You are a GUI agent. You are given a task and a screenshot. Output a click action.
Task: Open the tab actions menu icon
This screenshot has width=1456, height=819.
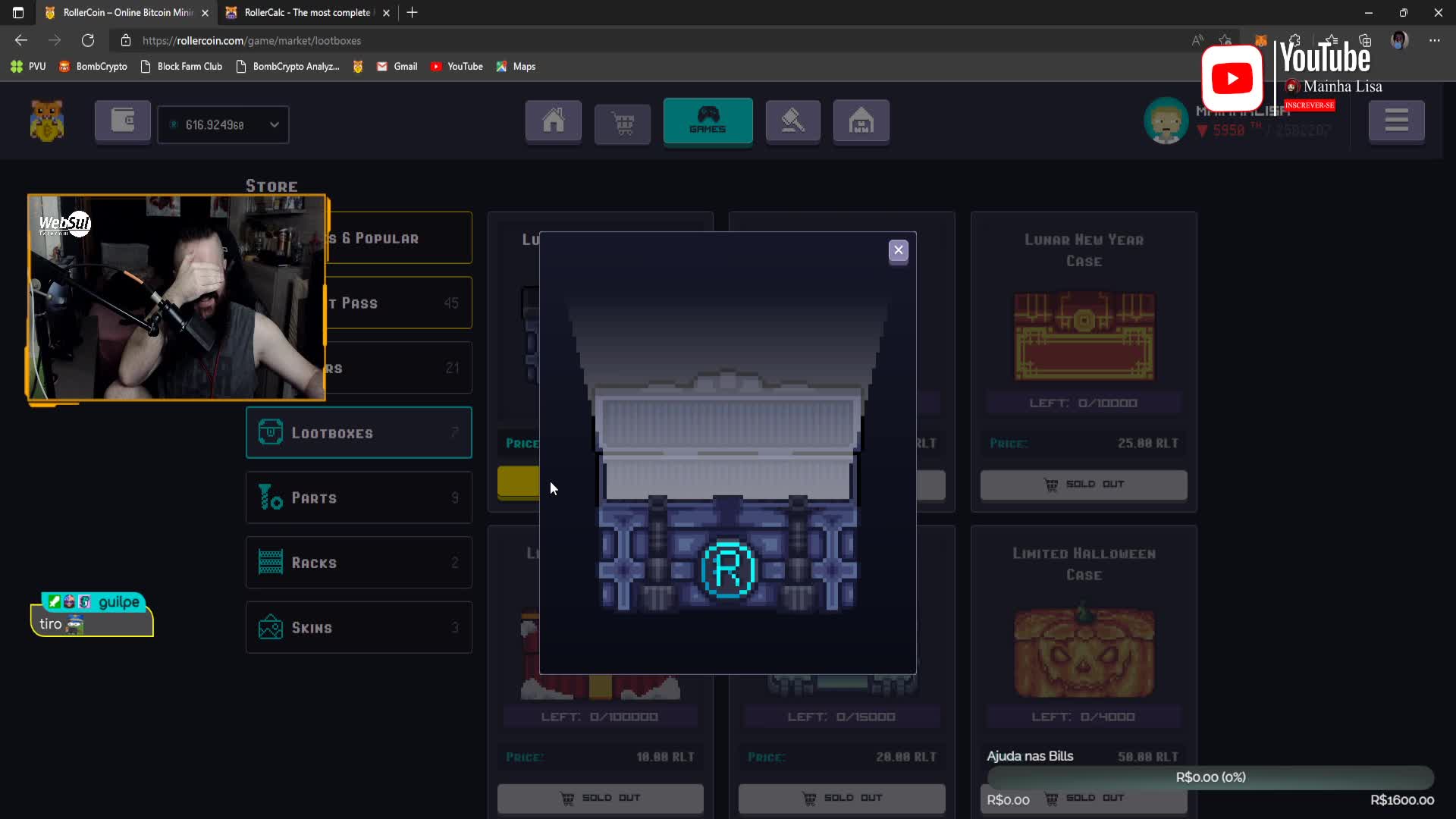18,12
